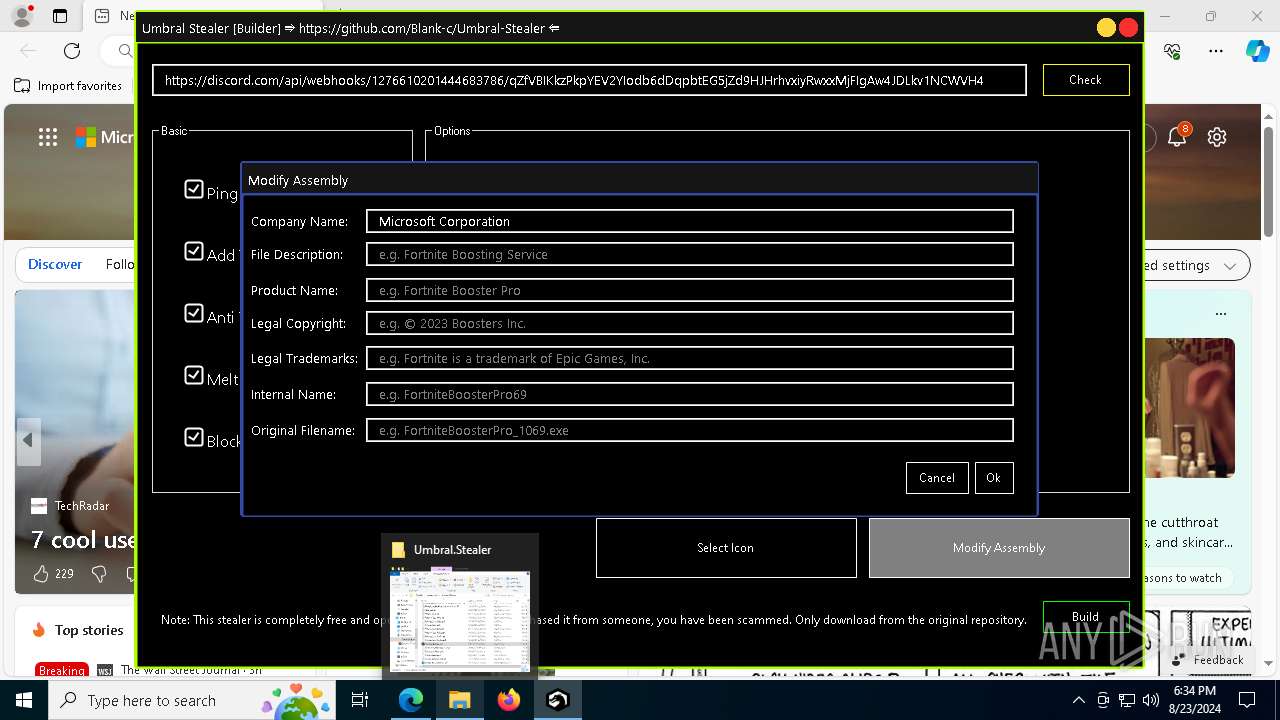Image resolution: width=1280 pixels, height=720 pixels.
Task: Open MSN page settings gear
Action: tap(1217, 137)
